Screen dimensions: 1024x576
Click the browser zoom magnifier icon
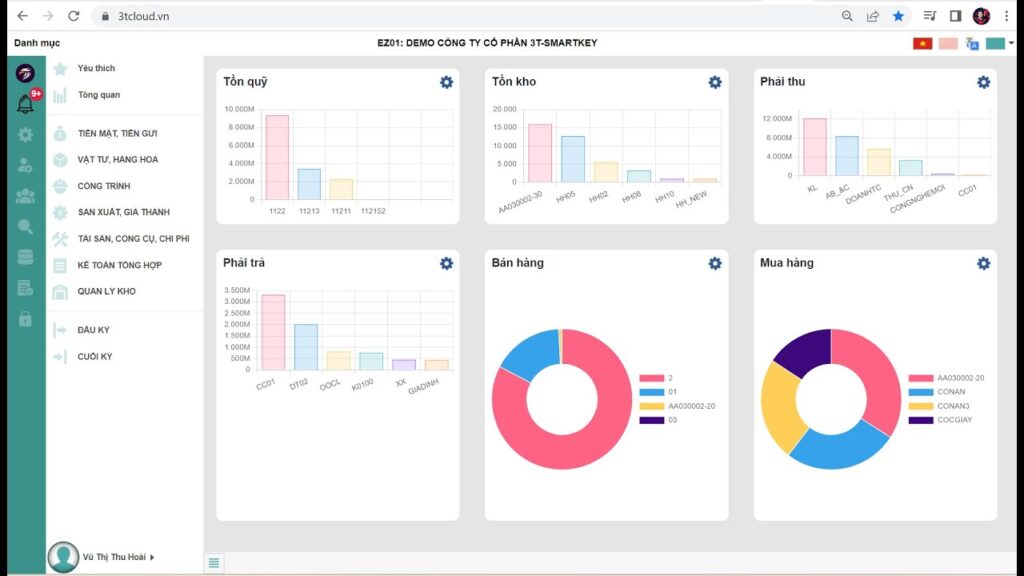click(847, 16)
